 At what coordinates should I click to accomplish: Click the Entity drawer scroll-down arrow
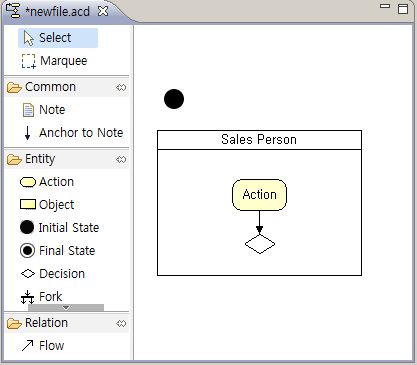coord(66,307)
